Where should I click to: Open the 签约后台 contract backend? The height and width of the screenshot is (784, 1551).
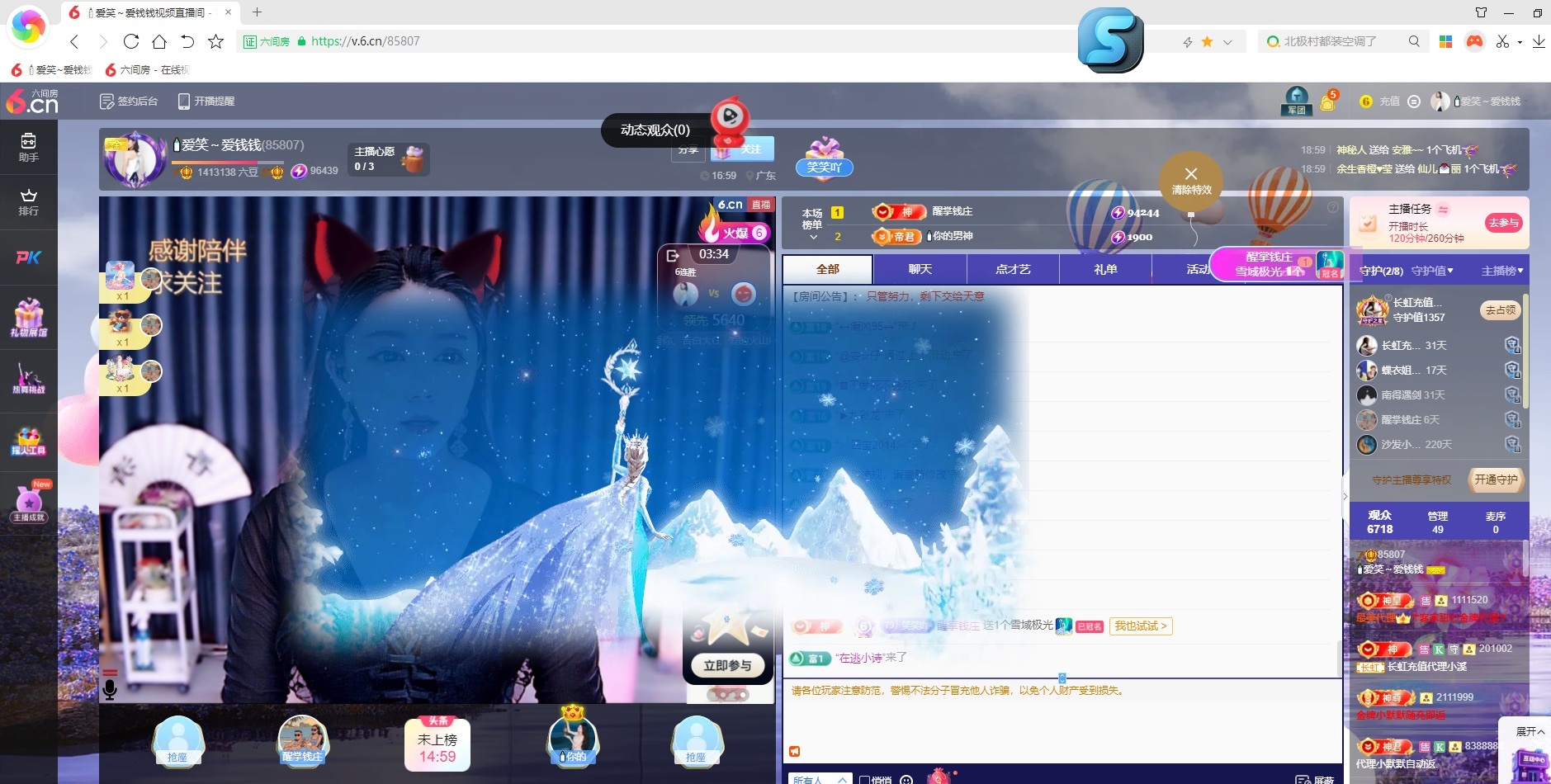129,102
